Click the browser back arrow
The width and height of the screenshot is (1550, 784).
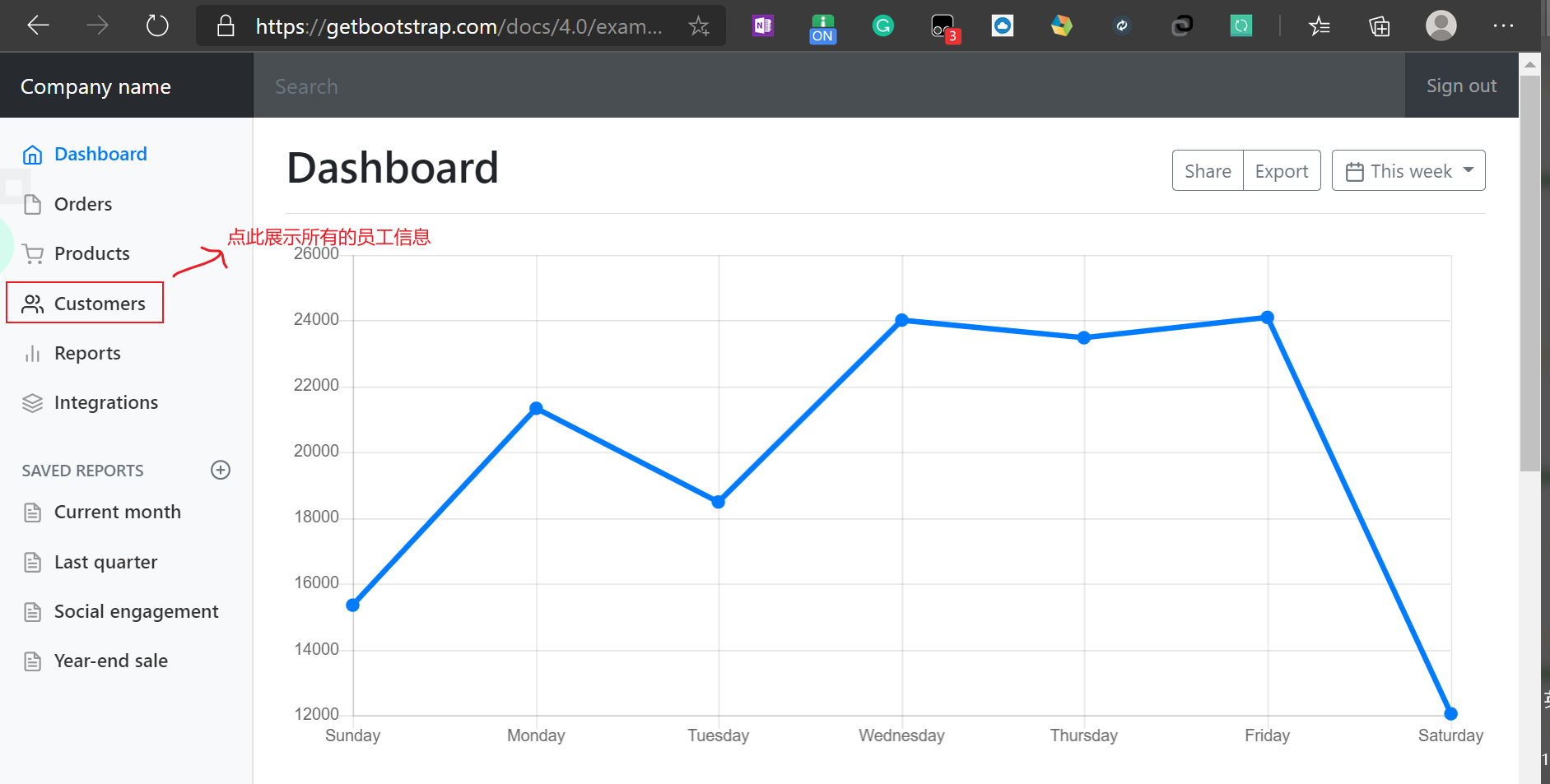point(38,26)
